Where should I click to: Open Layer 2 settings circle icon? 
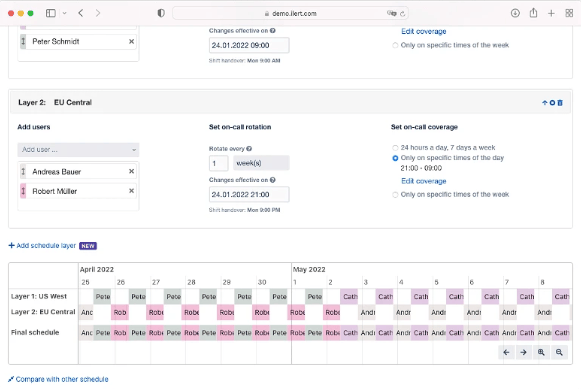[552, 103]
